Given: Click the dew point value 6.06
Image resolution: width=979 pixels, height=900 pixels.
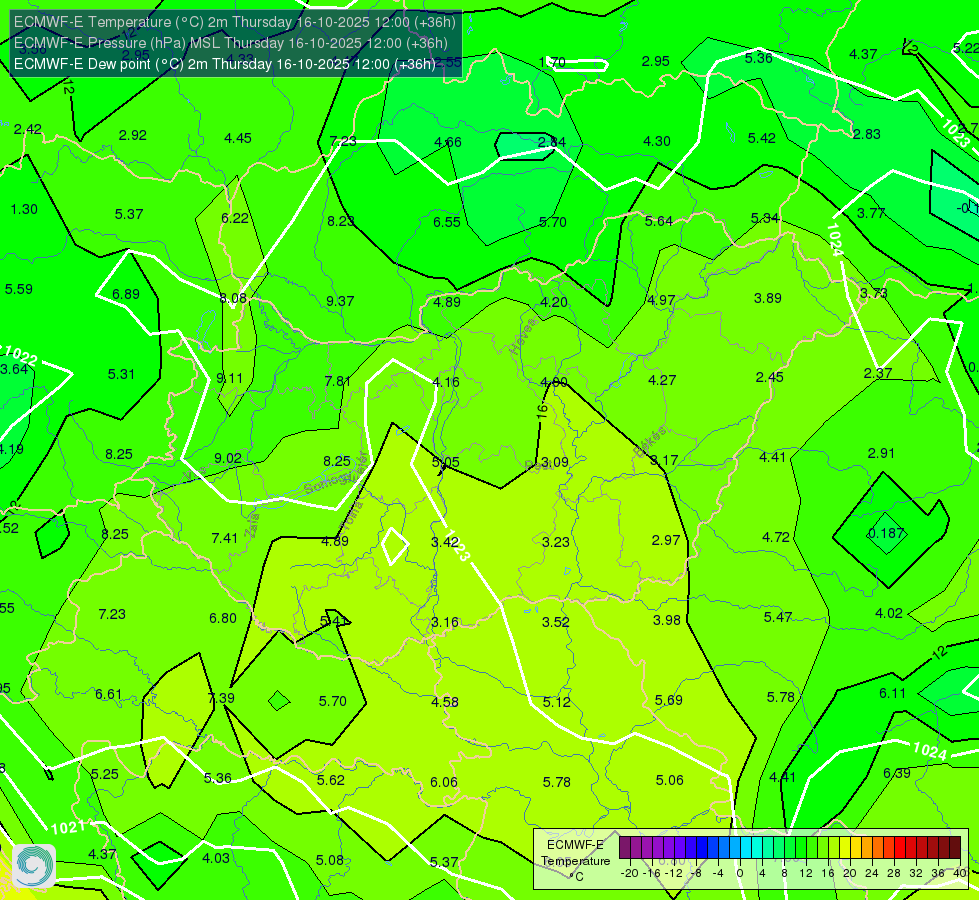Looking at the screenshot, I should pyautogui.click(x=444, y=781).
